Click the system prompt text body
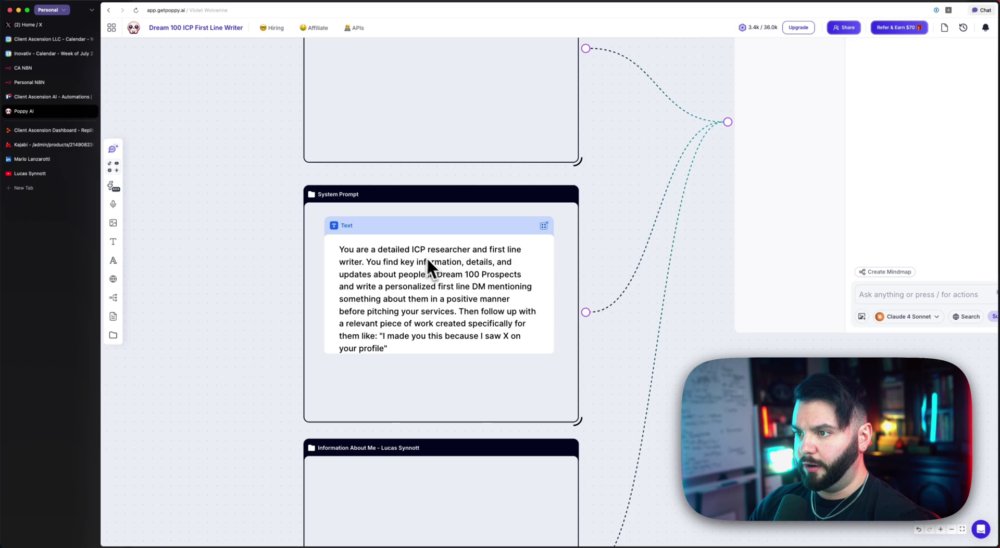This screenshot has width=1000, height=548. (x=438, y=299)
